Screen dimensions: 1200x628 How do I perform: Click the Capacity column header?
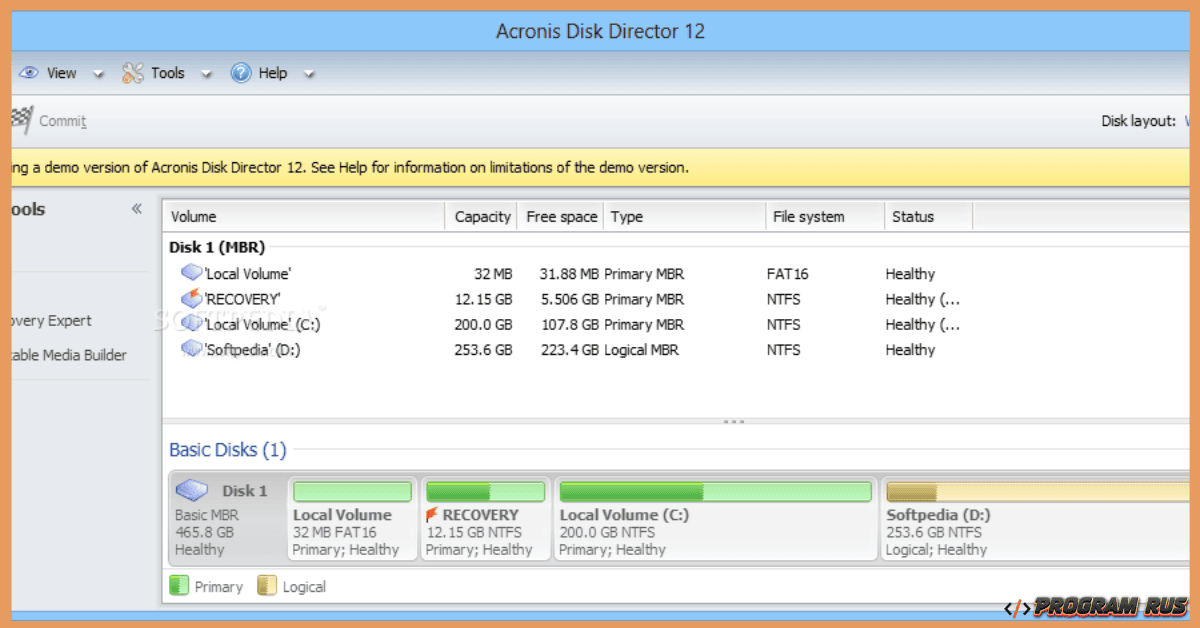point(482,216)
